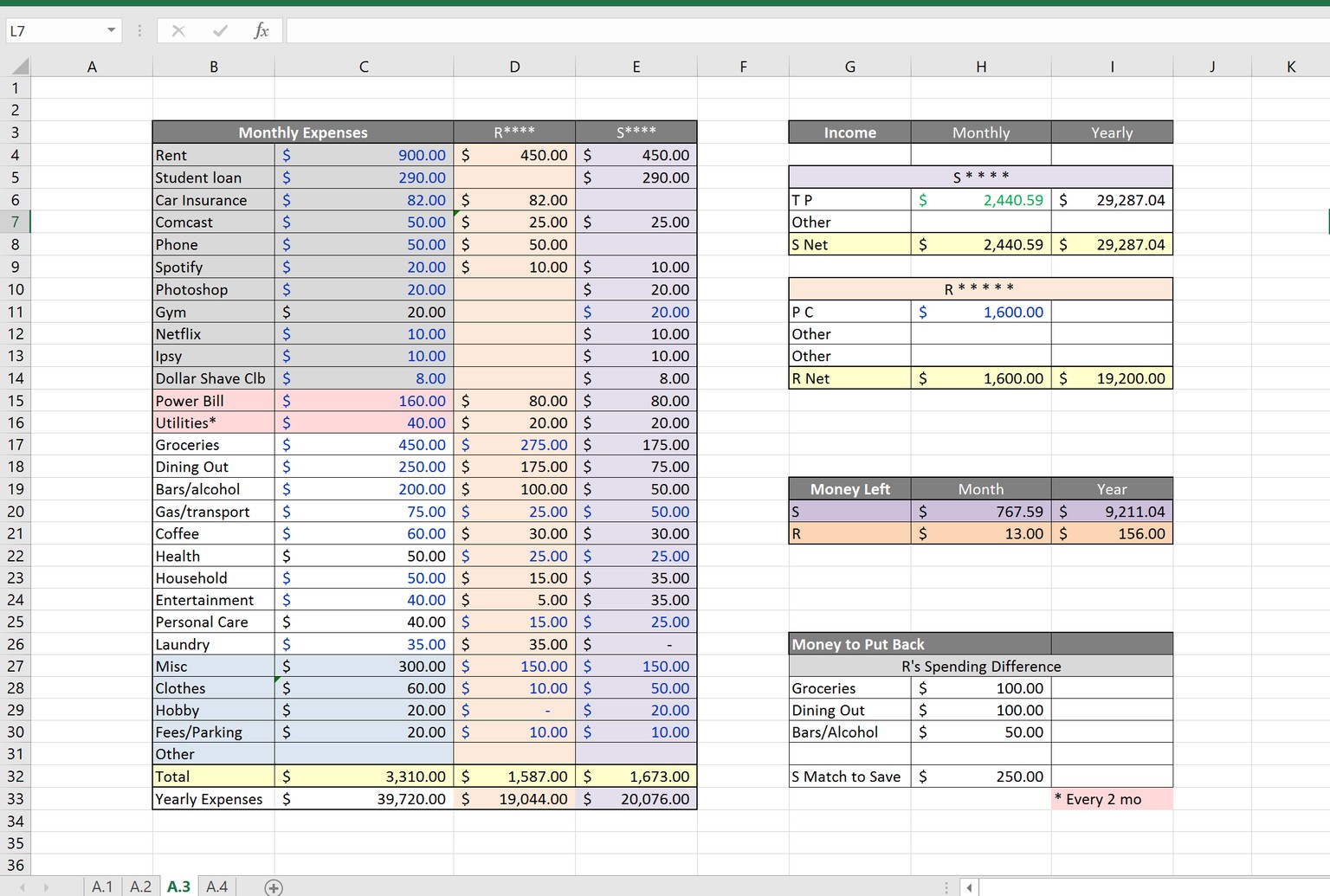This screenshot has width=1330, height=896.
Task: Select the Money Left header cell
Action: (x=850, y=489)
